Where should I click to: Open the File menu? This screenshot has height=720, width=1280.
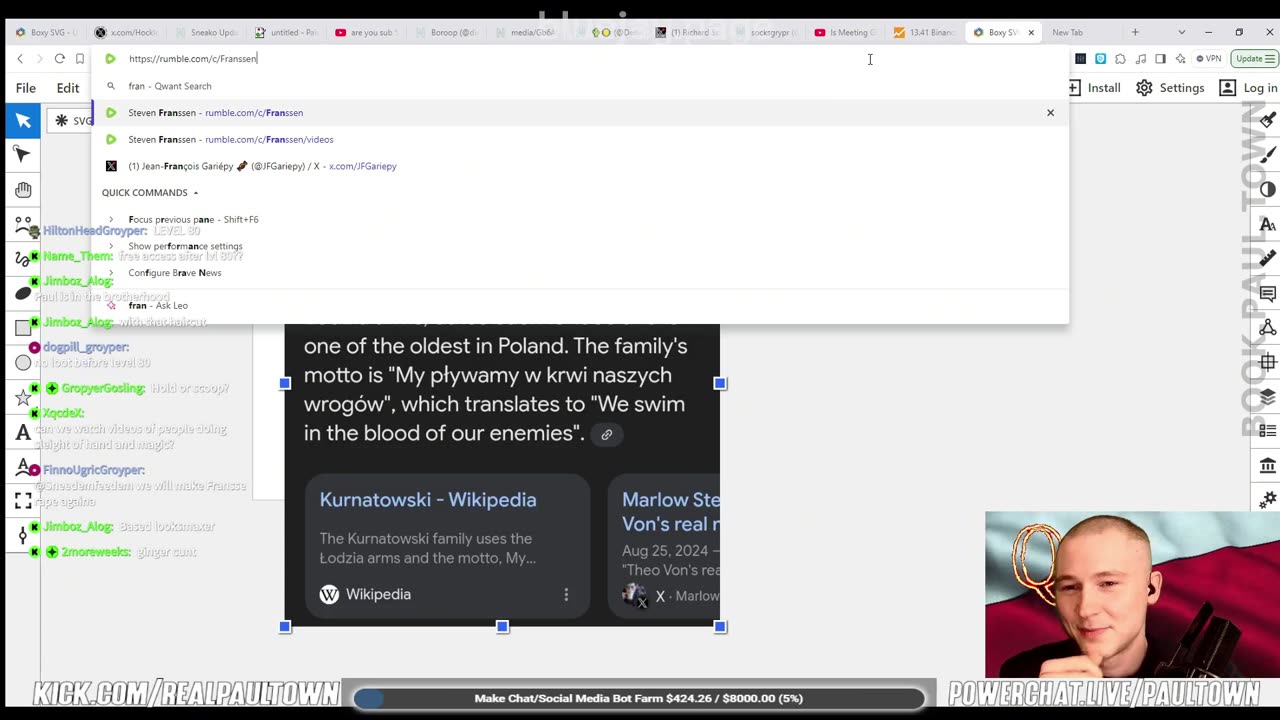point(26,88)
